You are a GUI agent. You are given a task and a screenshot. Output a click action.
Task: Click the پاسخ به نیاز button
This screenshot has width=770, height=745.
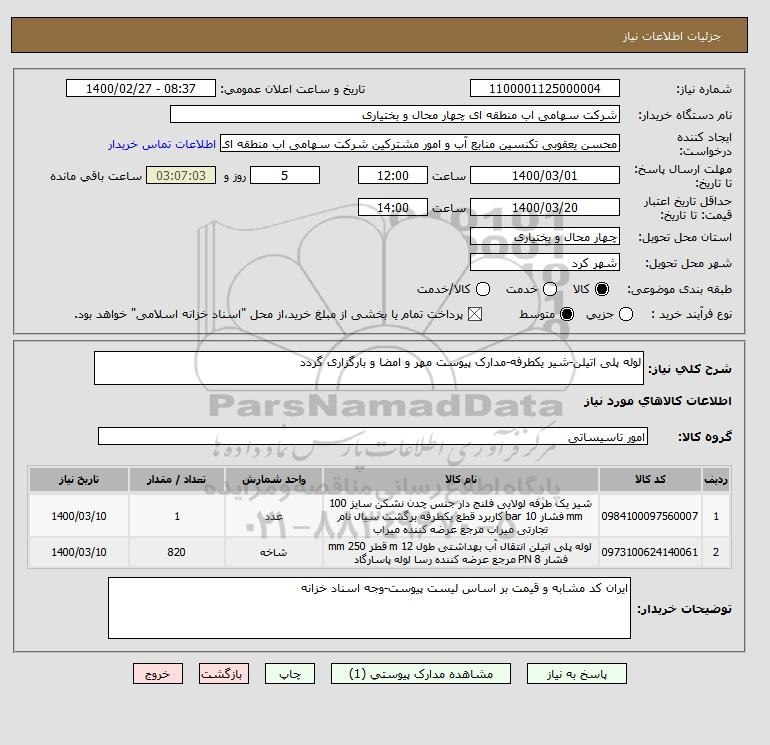[577, 673]
